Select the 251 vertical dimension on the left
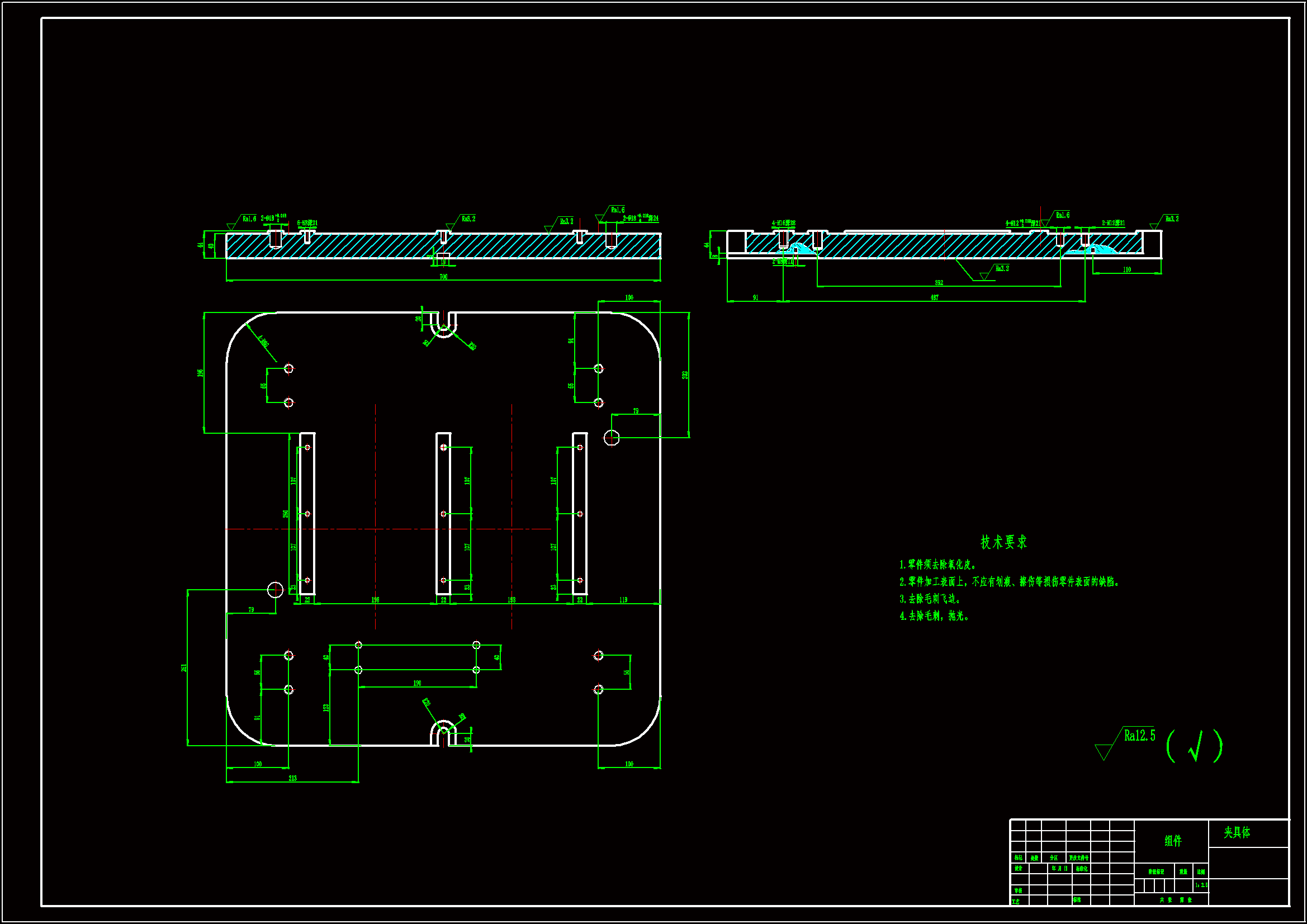The height and width of the screenshot is (924, 1307). [184, 667]
